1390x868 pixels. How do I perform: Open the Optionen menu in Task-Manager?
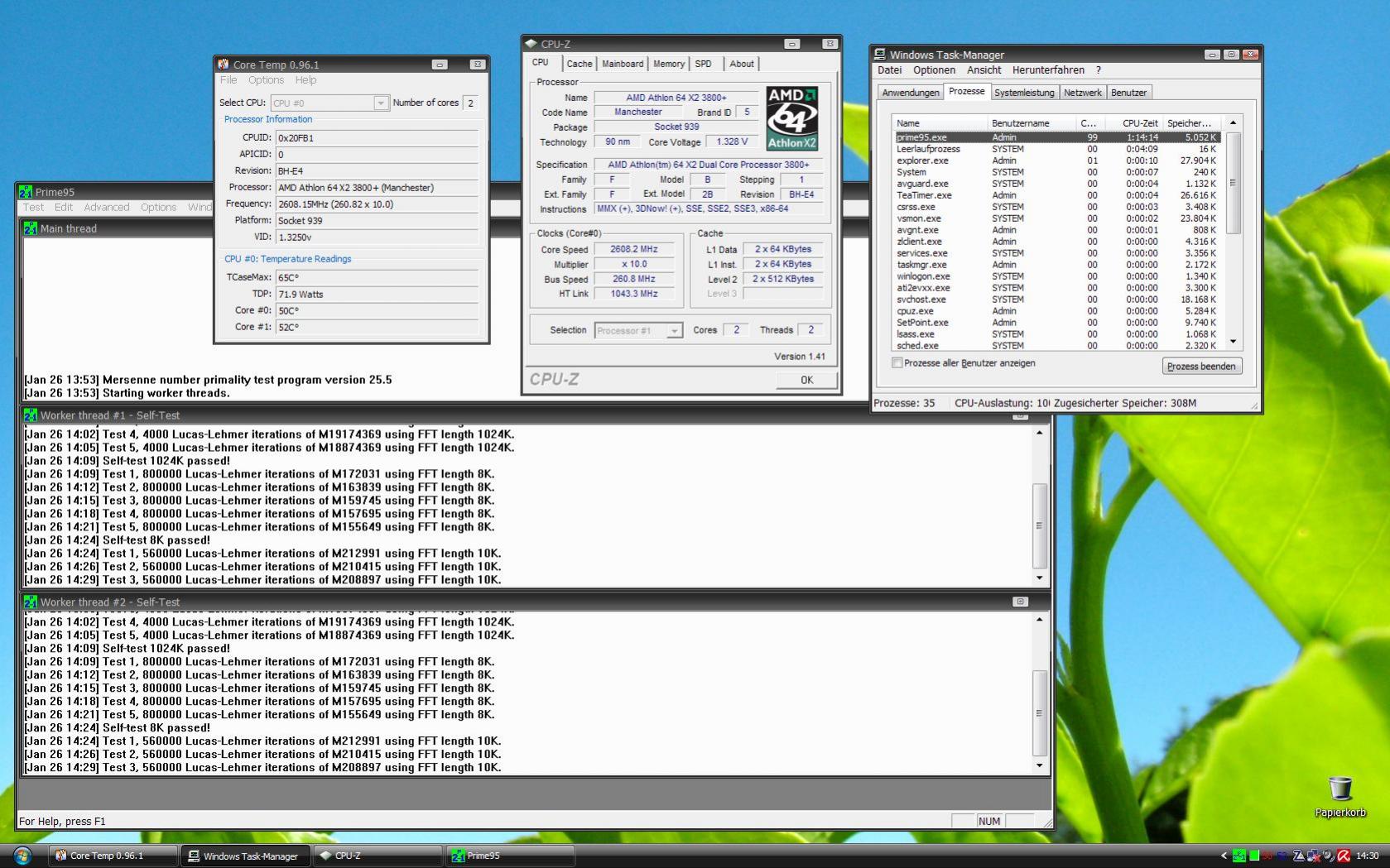tap(934, 70)
